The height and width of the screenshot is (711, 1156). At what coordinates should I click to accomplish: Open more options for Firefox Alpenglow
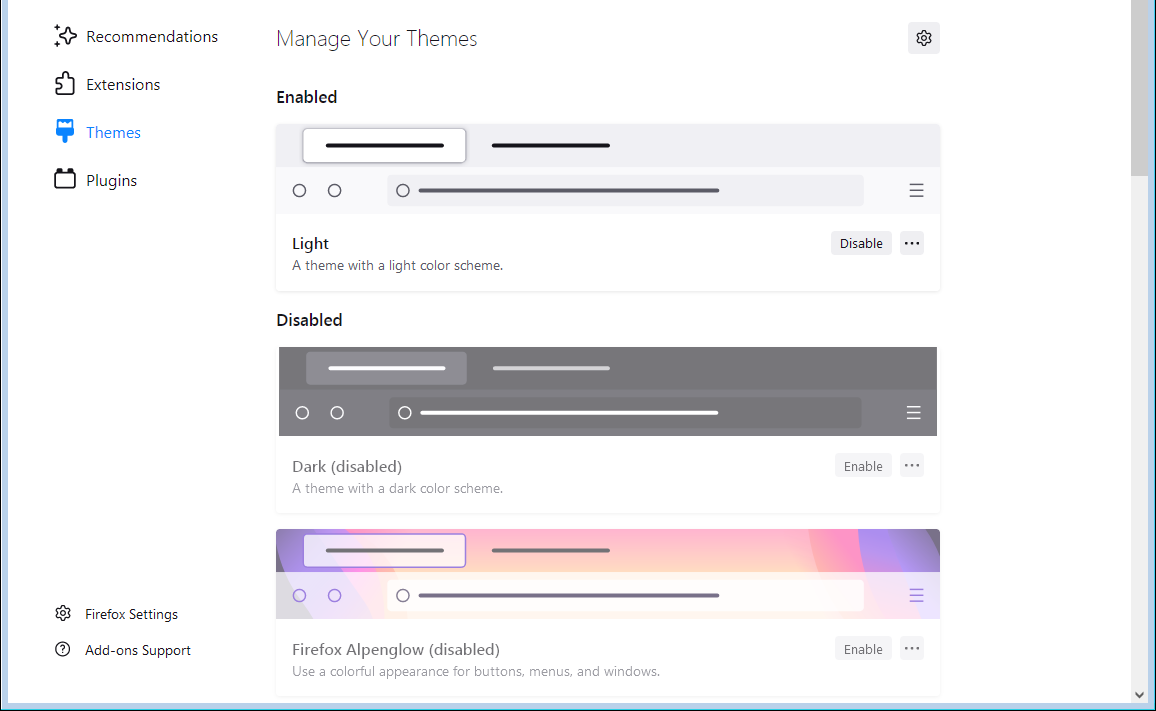[911, 648]
